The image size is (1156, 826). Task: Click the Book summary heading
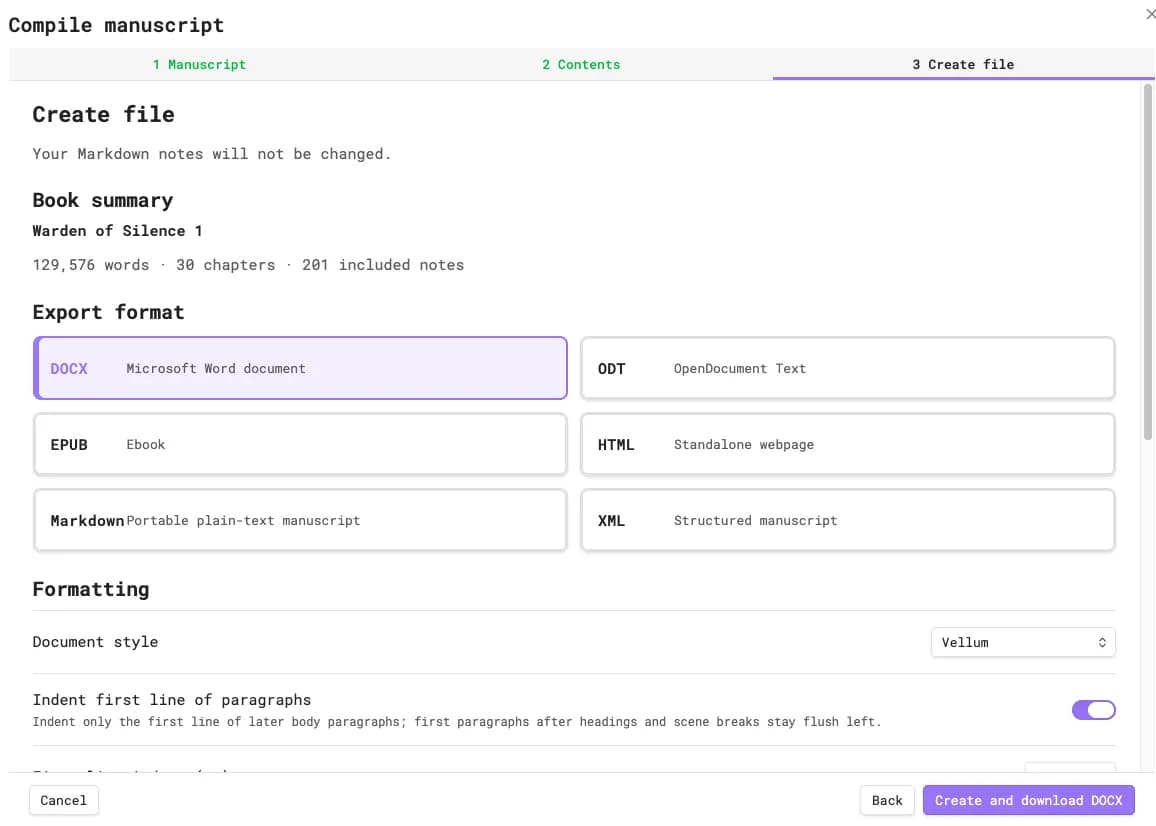pos(102,201)
